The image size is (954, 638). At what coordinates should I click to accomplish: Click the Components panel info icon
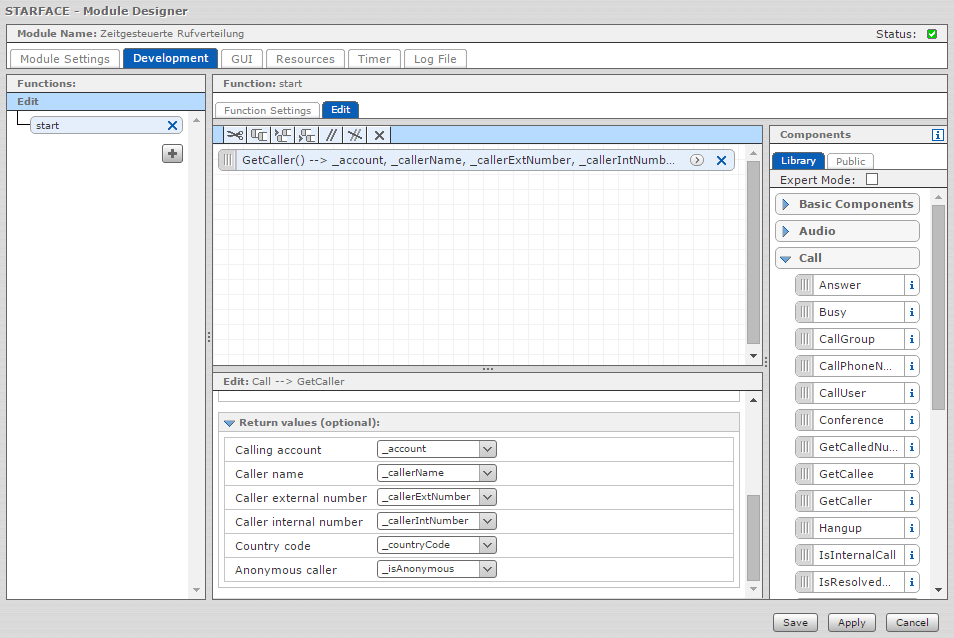coord(937,135)
